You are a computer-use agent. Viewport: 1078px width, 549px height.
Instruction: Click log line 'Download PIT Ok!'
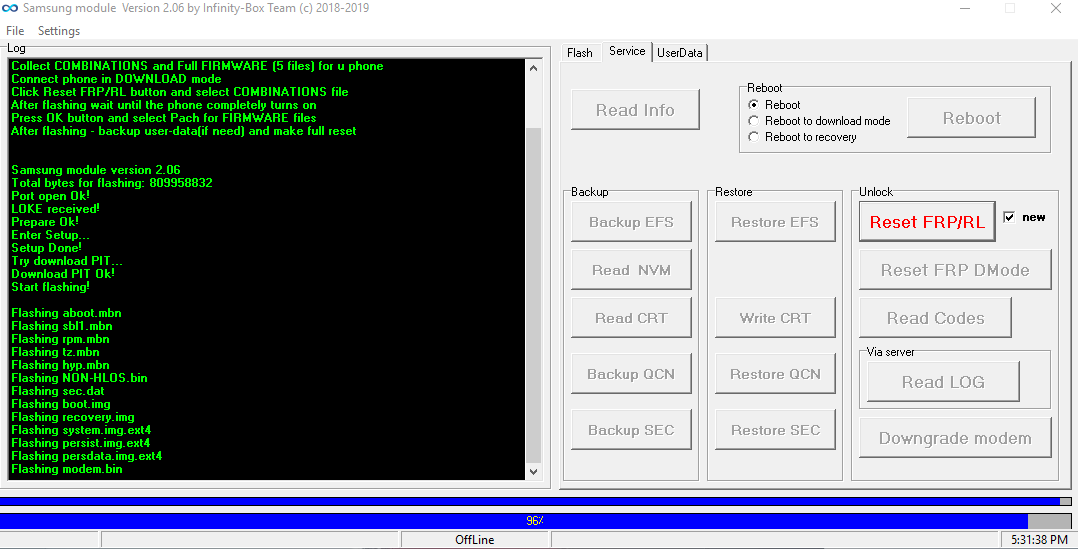click(63, 274)
